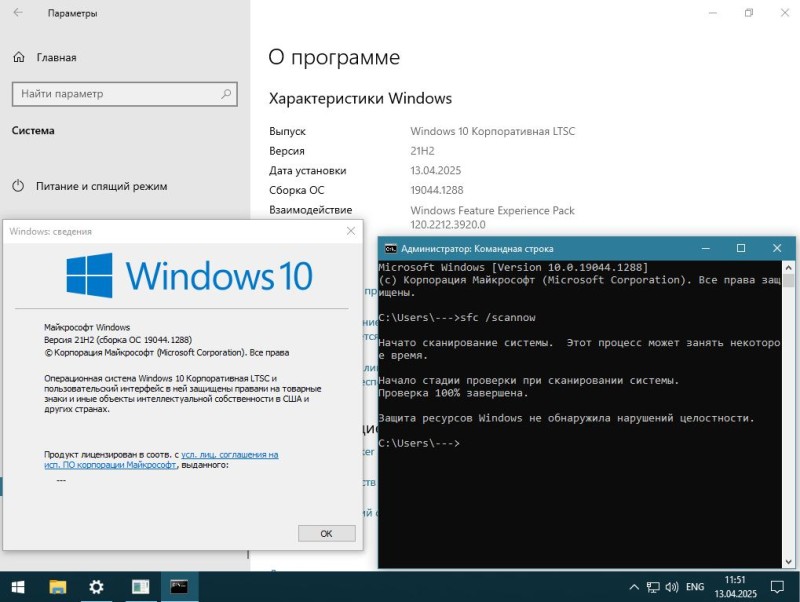Click the Windows Feature Experience Pack value
This screenshot has height=602, width=800.
[x=492, y=217]
